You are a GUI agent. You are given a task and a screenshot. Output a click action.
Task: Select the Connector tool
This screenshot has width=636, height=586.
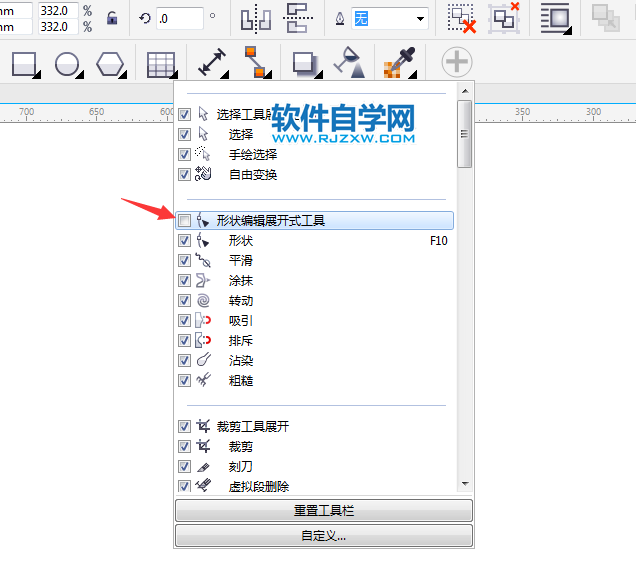[256, 62]
